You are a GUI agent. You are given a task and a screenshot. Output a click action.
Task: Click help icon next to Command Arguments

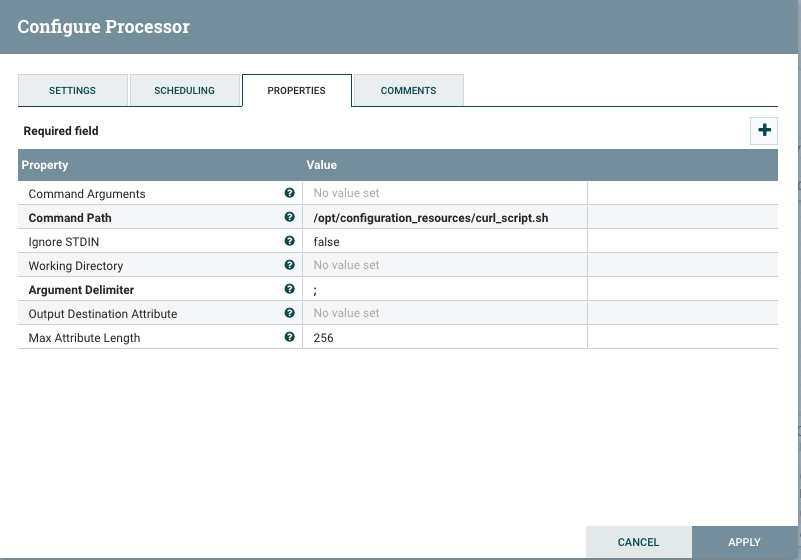coord(290,193)
